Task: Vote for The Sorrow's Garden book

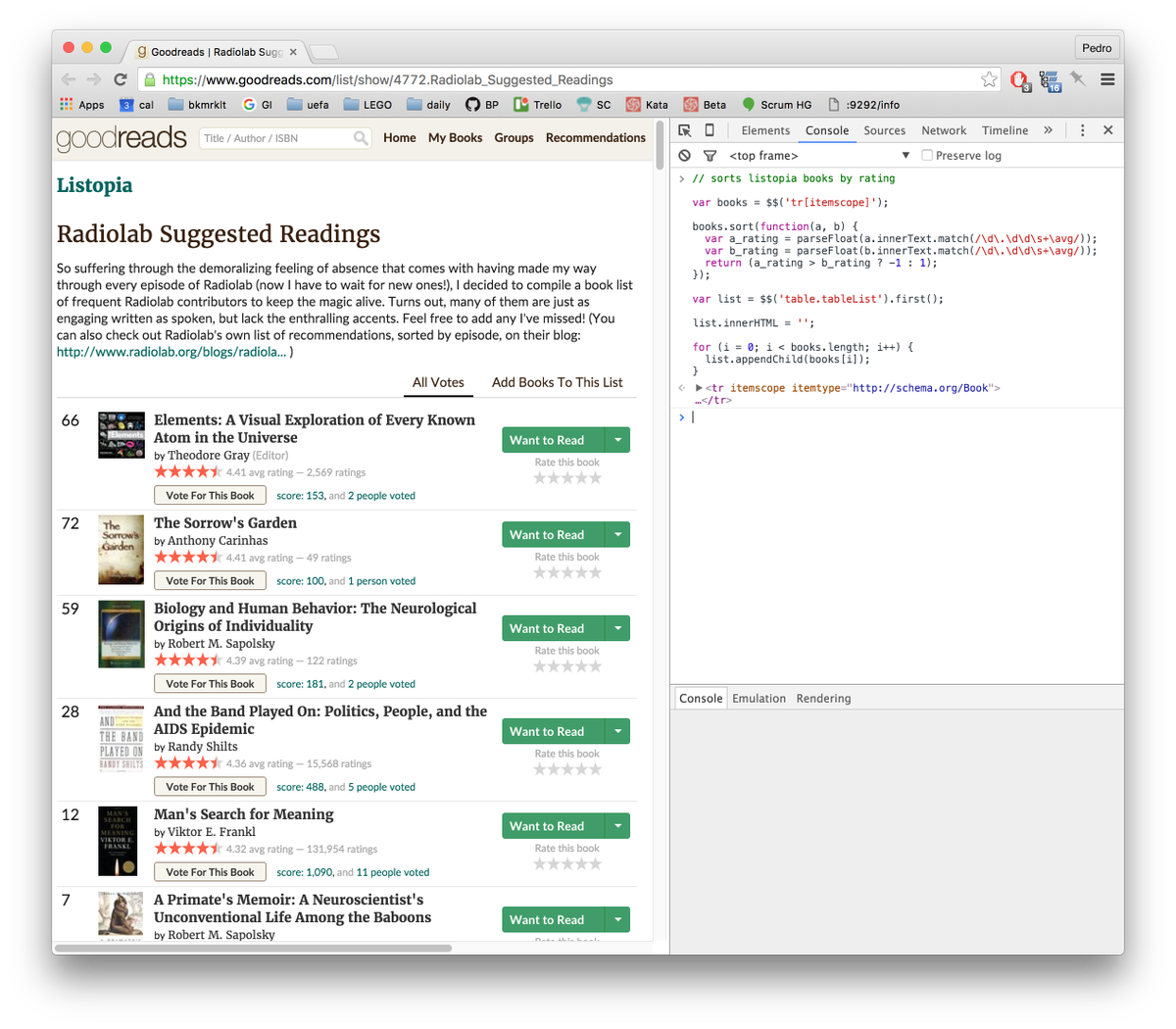Action: [x=210, y=581]
